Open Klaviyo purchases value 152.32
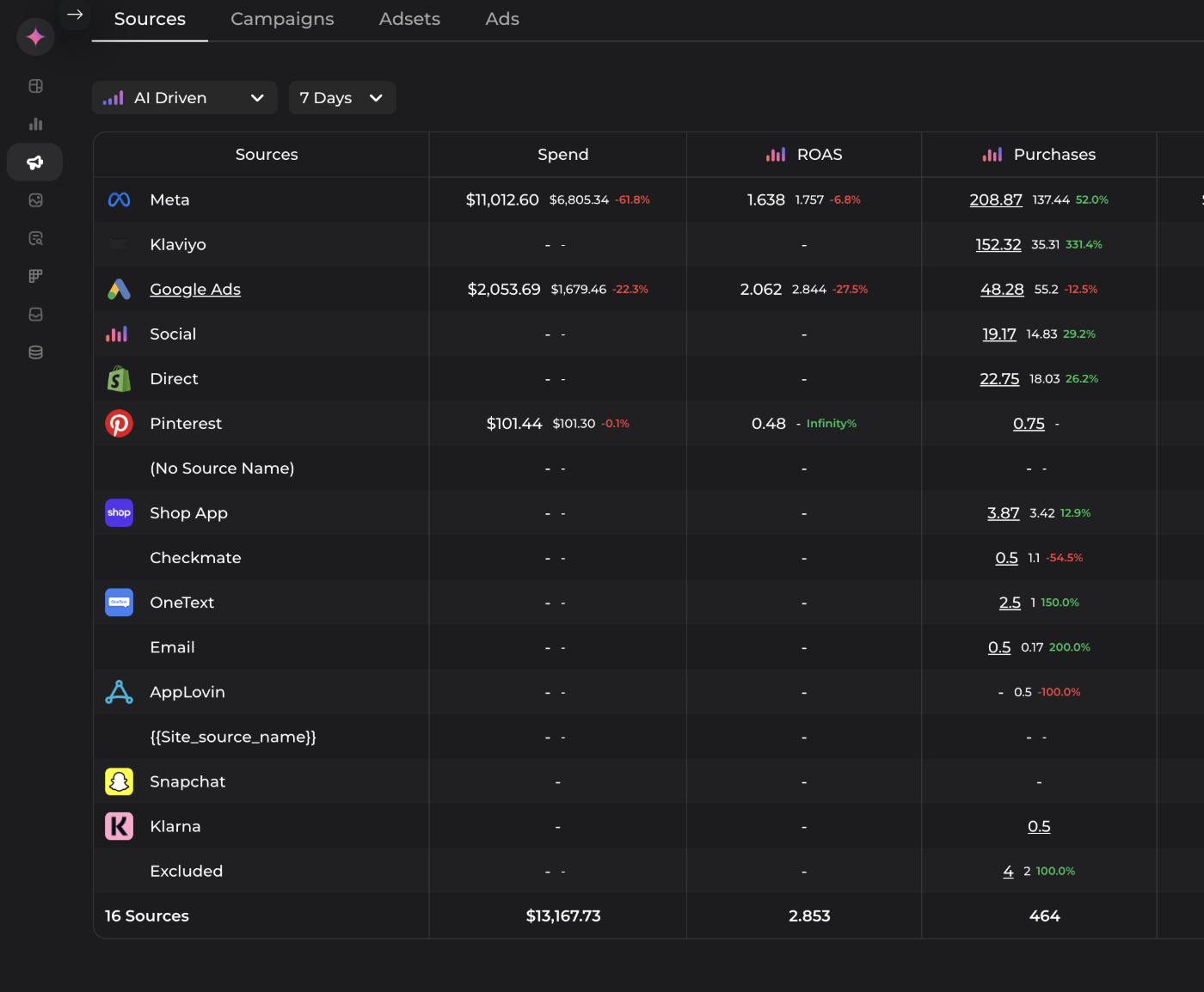This screenshot has width=1204, height=992. coord(998,245)
